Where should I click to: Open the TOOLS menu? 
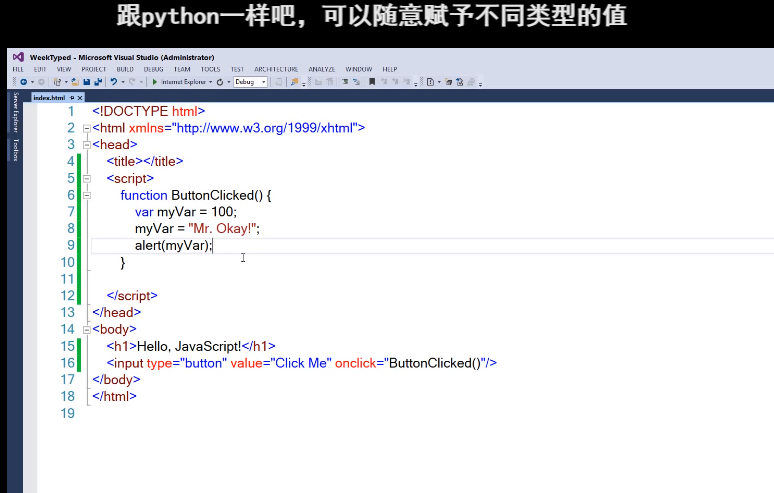tap(210, 70)
